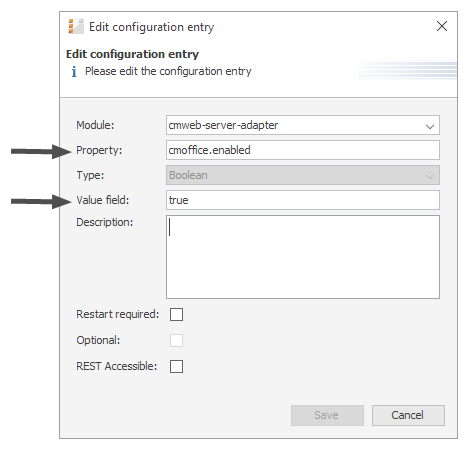Cancel the configuration entry edit
Screen dimensions: 471x453
408,415
